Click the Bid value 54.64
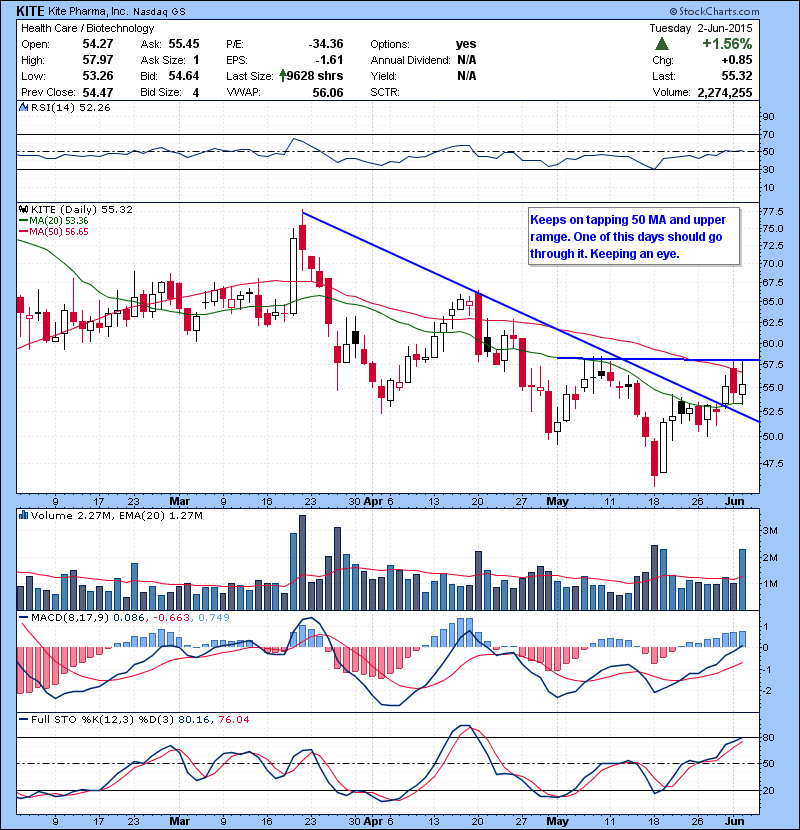 (184, 76)
